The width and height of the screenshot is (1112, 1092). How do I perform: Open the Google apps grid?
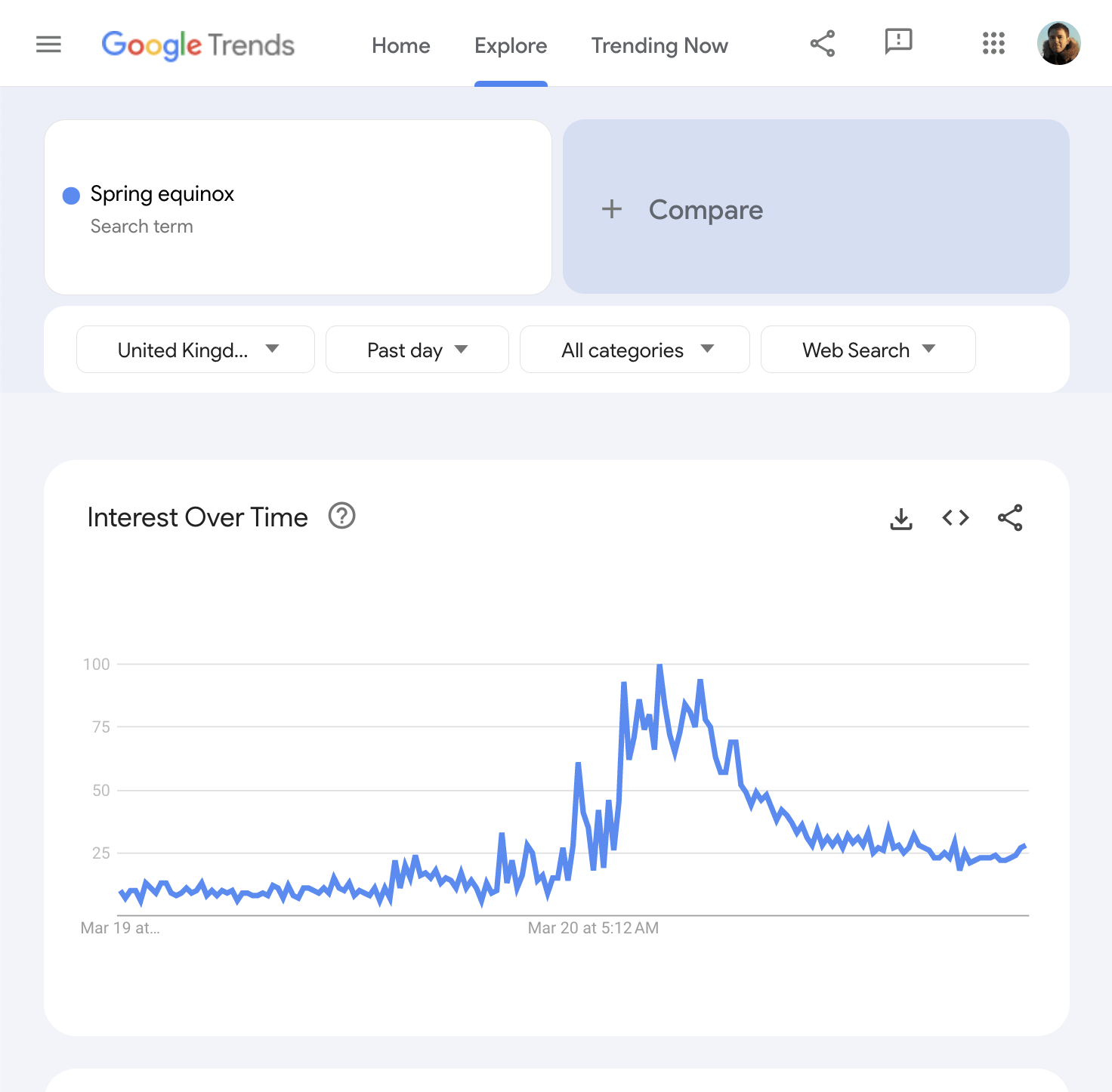tap(993, 43)
